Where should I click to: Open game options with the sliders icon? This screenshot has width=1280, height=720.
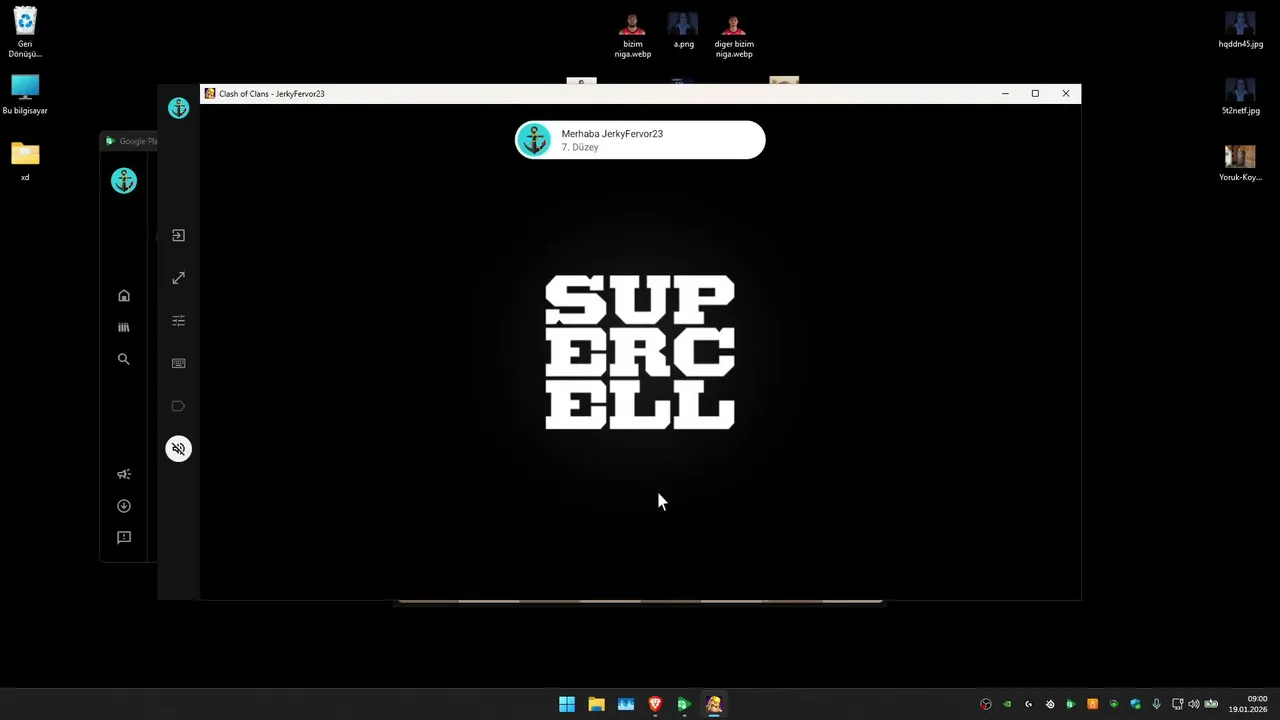tap(178, 321)
